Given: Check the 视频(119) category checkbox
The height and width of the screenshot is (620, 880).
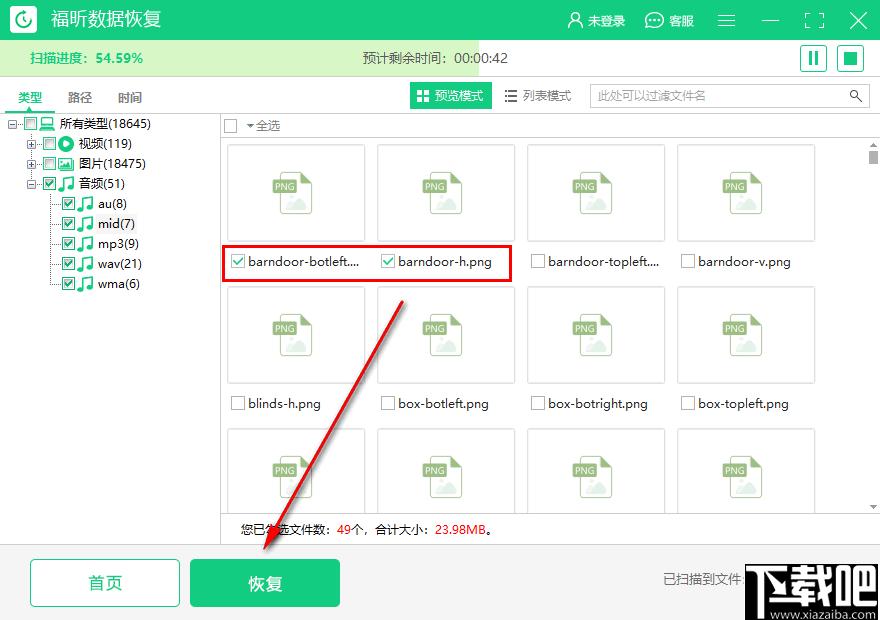Looking at the screenshot, I should pyautogui.click(x=49, y=144).
